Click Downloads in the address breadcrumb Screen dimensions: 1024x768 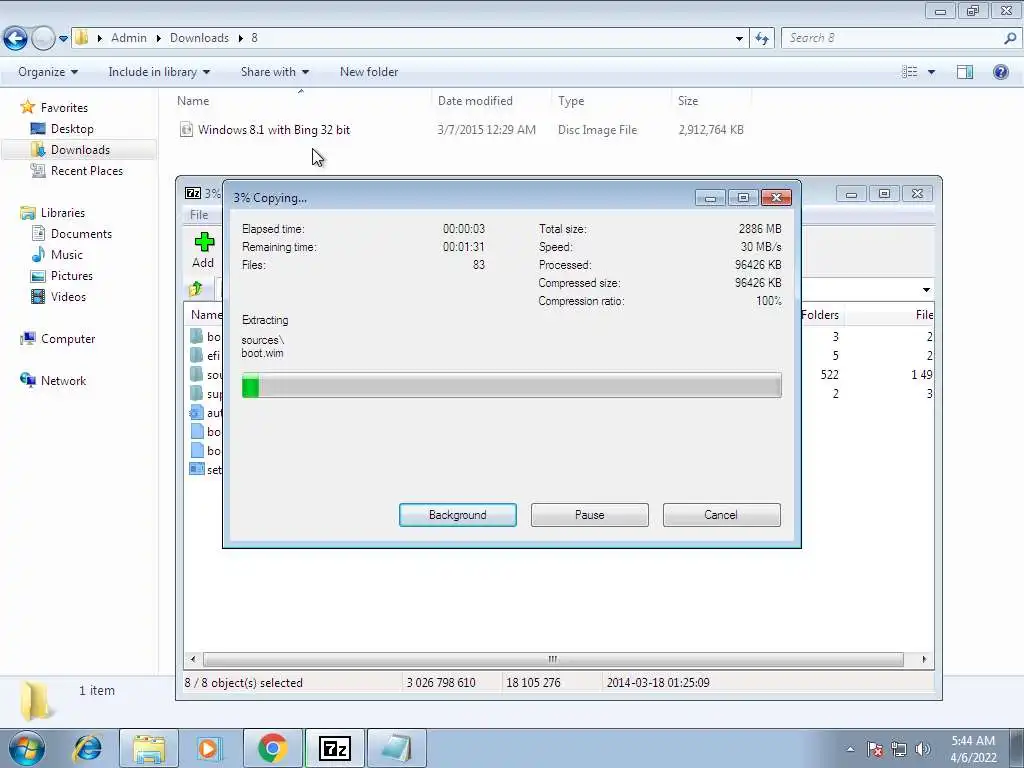tap(199, 38)
